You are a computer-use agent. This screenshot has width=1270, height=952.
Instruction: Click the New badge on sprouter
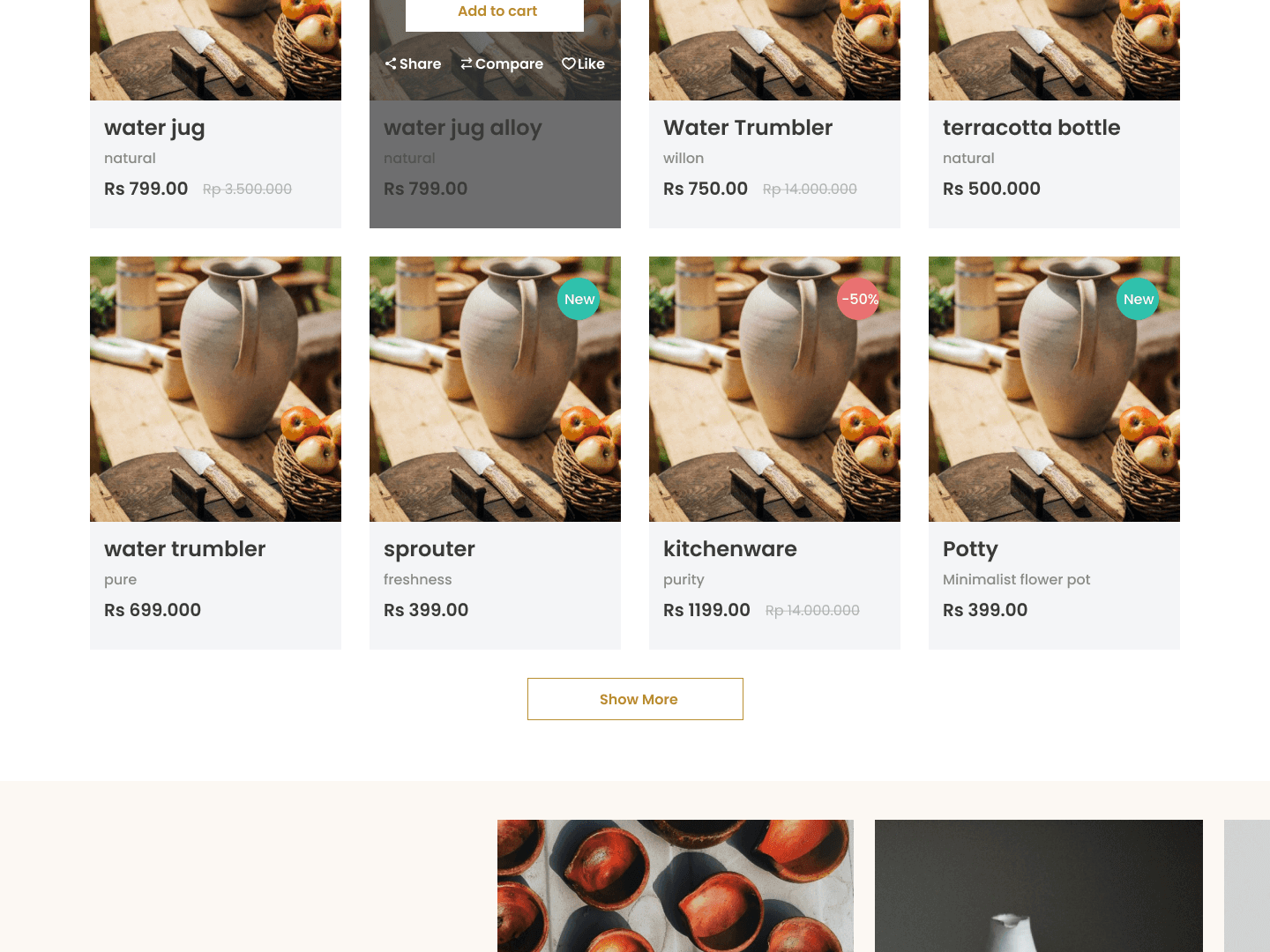(x=579, y=300)
